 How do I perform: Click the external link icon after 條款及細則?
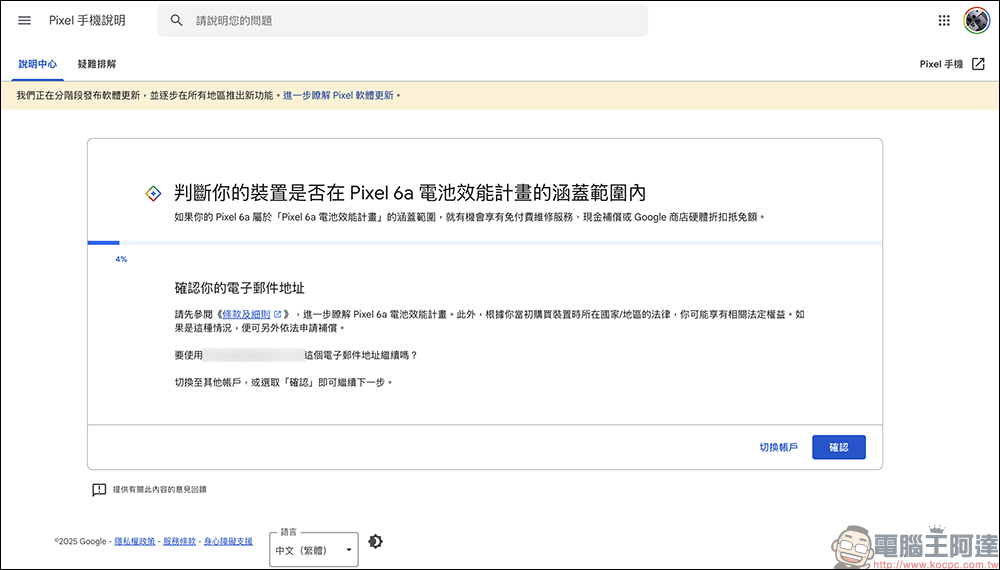tap(277, 314)
